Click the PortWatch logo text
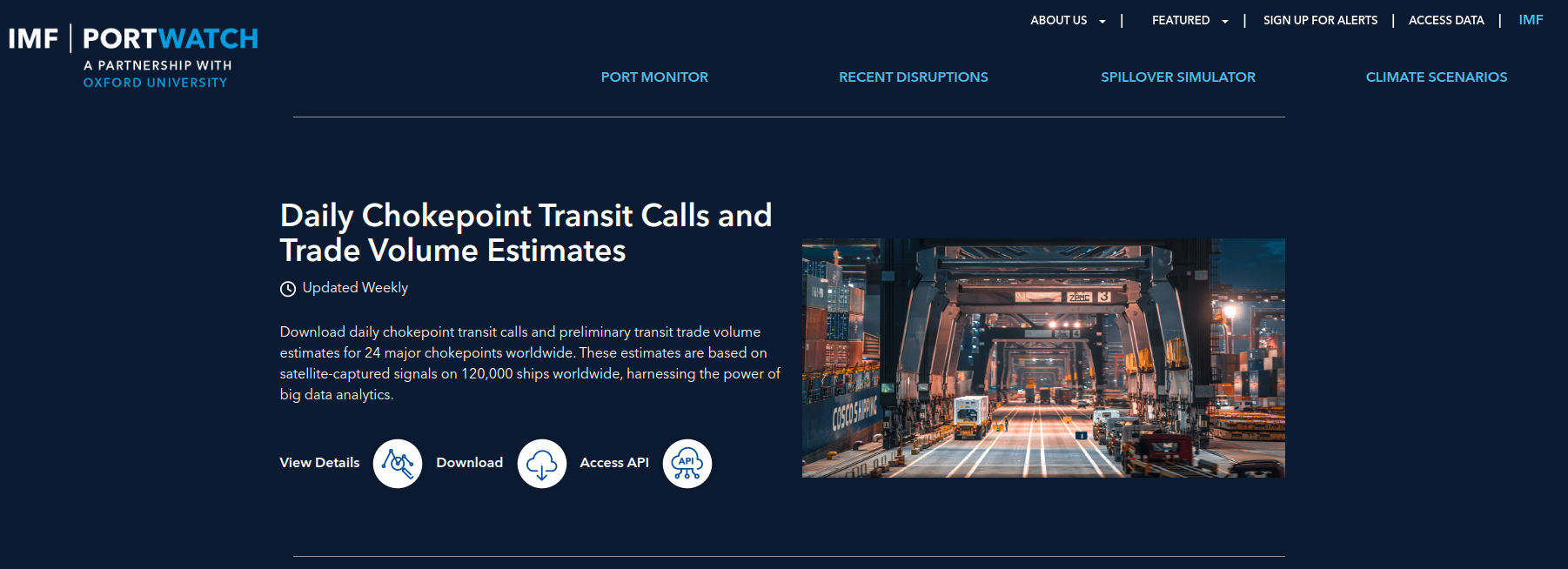Image resolution: width=1568 pixels, height=569 pixels. (x=171, y=39)
